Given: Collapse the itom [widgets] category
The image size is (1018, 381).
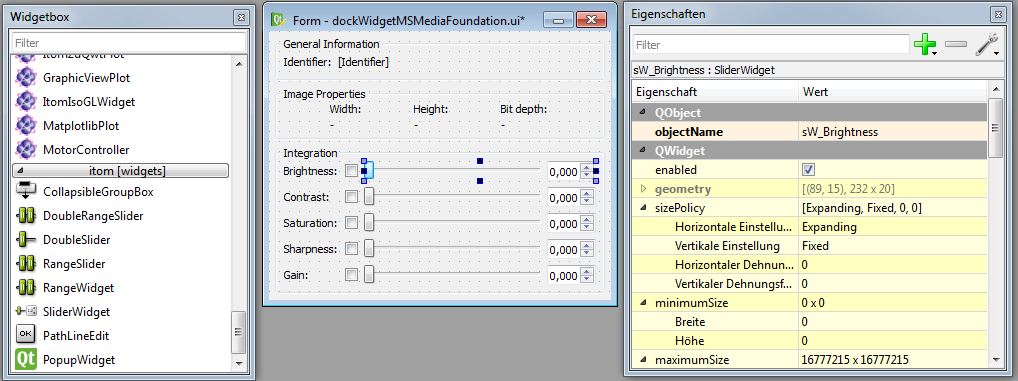Looking at the screenshot, I should click(19, 171).
